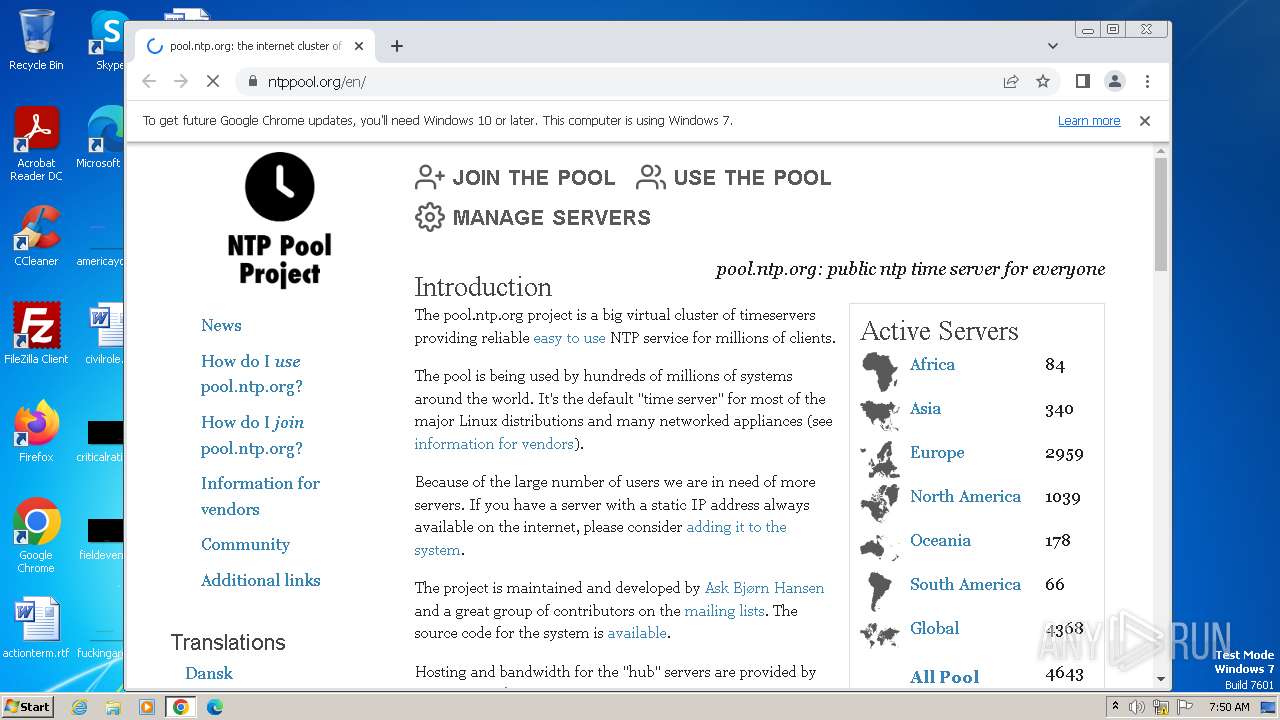Open a new tab
The height and width of the screenshot is (720, 1280).
point(397,46)
